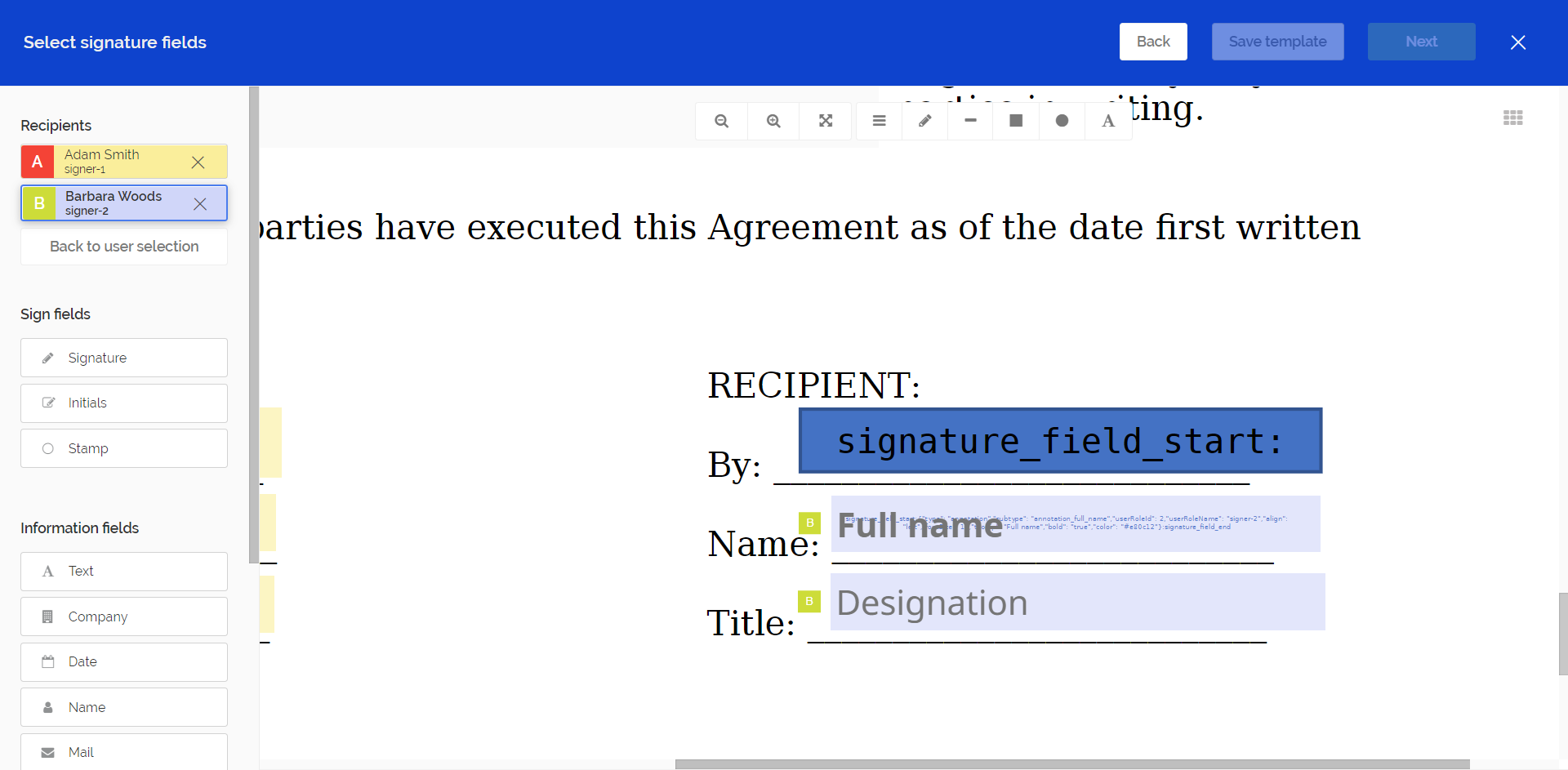
Task: Select Barbara Woods signer-2 recipient
Action: 114,203
